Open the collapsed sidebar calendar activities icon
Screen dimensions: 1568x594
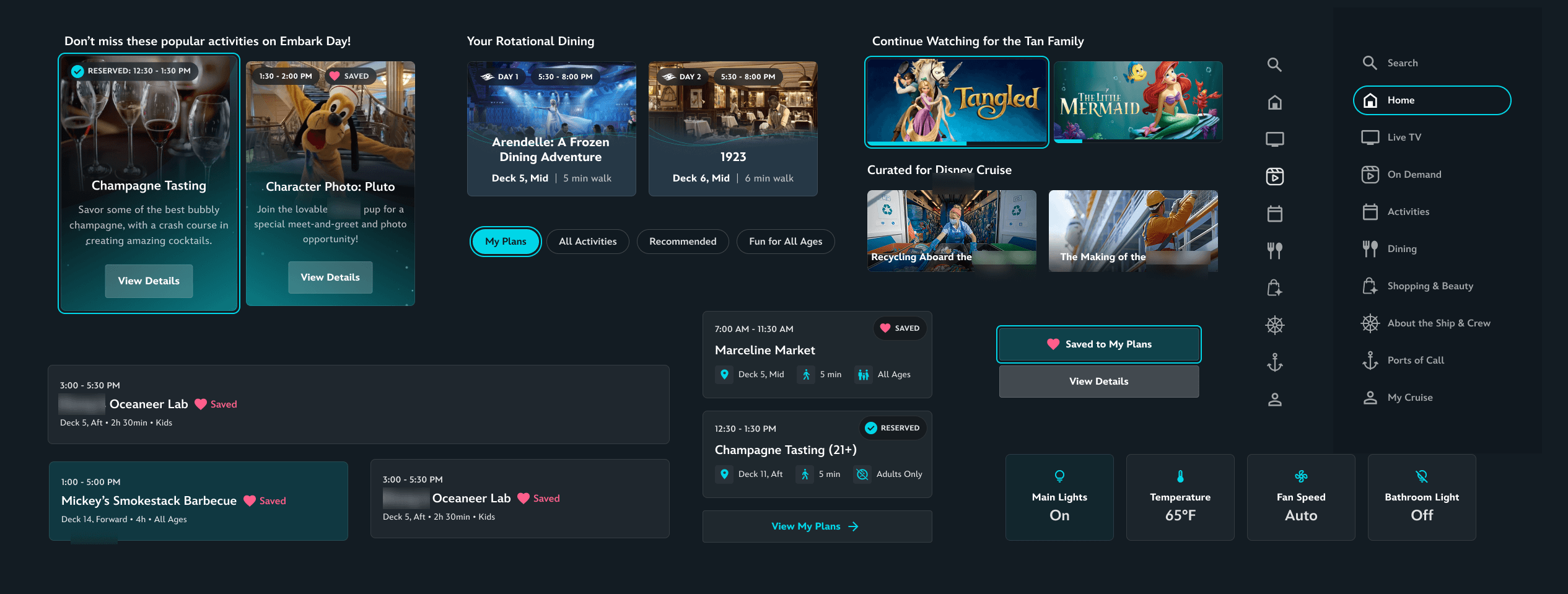coord(1274,214)
